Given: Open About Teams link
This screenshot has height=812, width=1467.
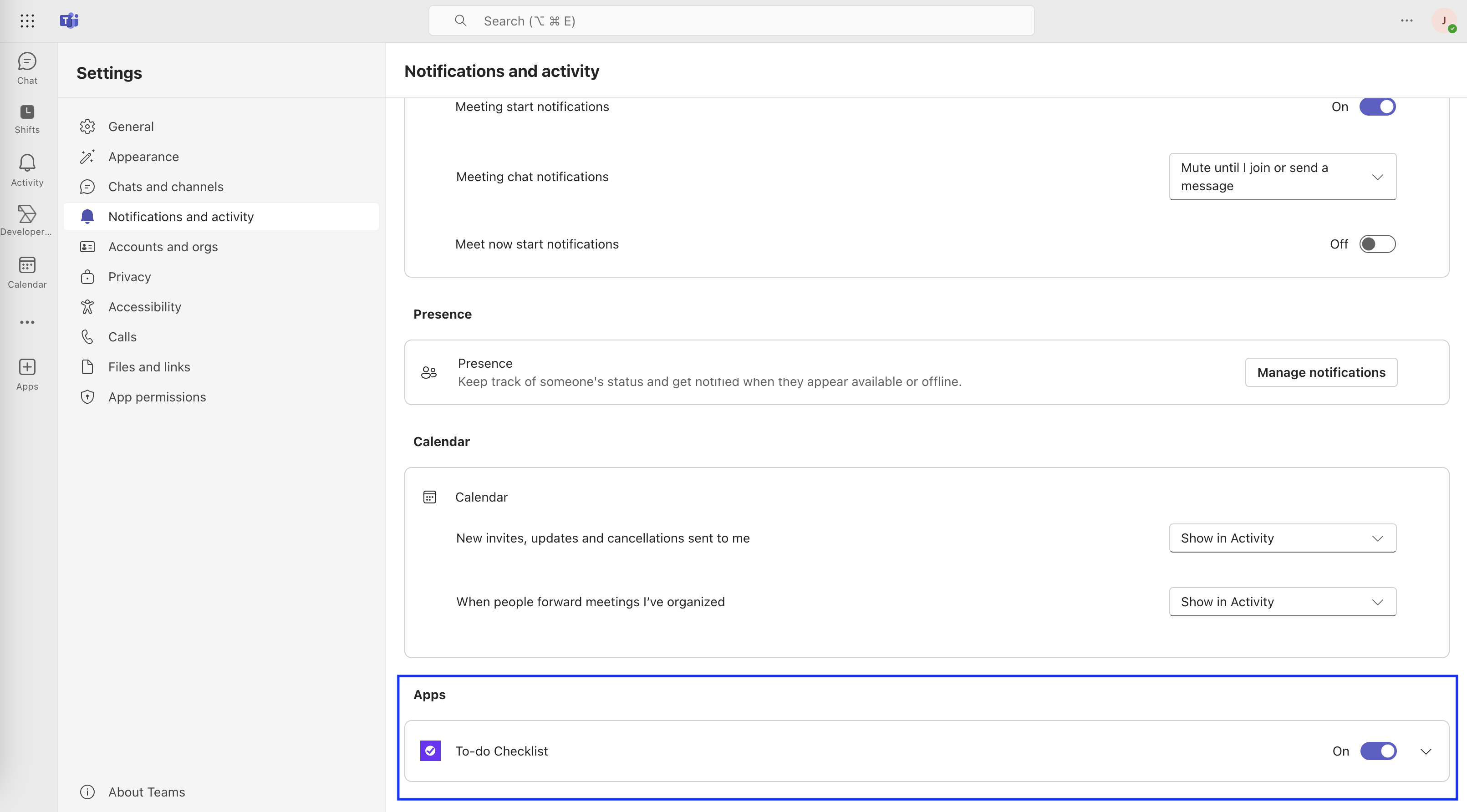Looking at the screenshot, I should (146, 792).
